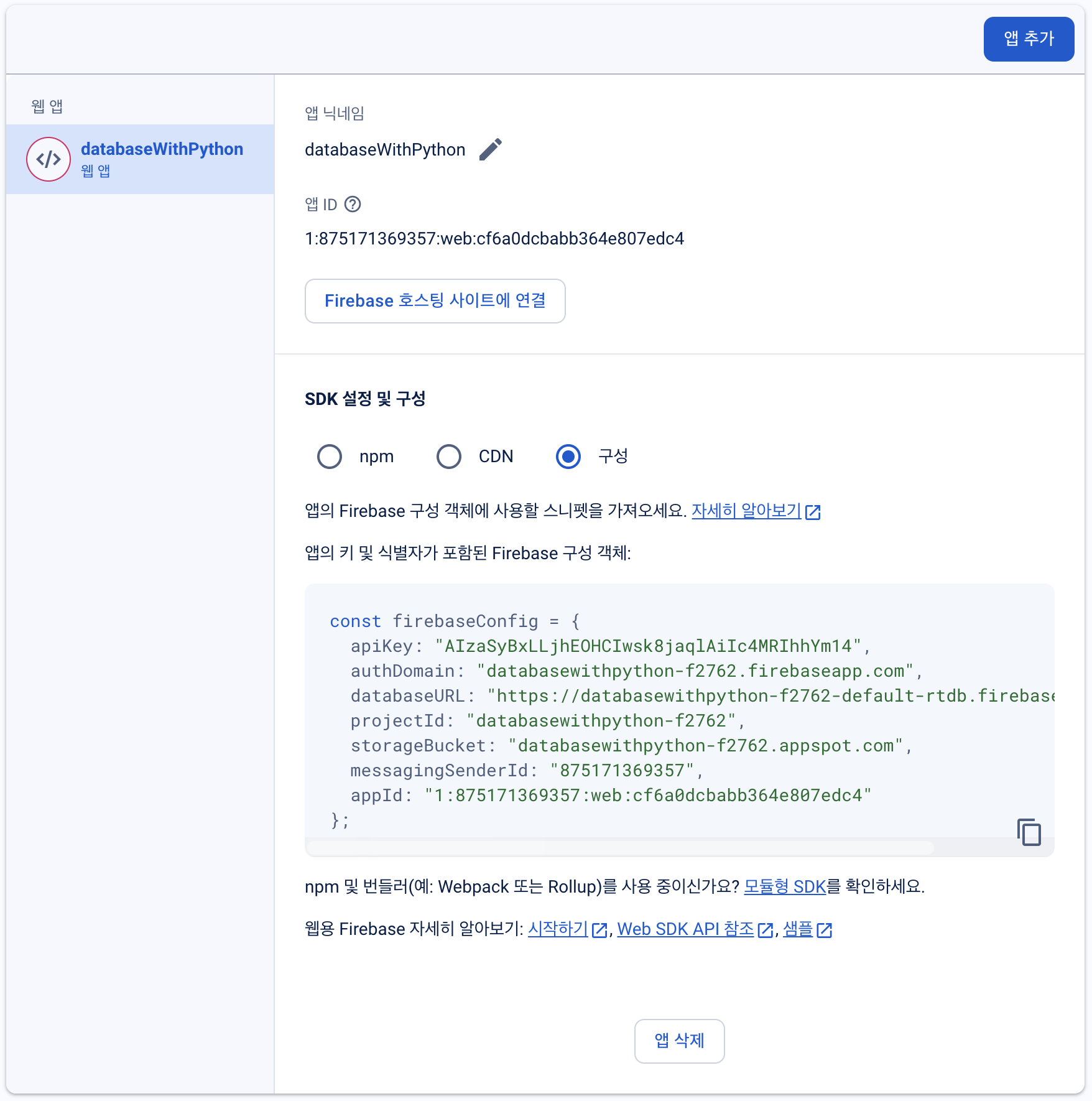
Task: Click external-link icon next to 시작하기
Action: (x=599, y=930)
